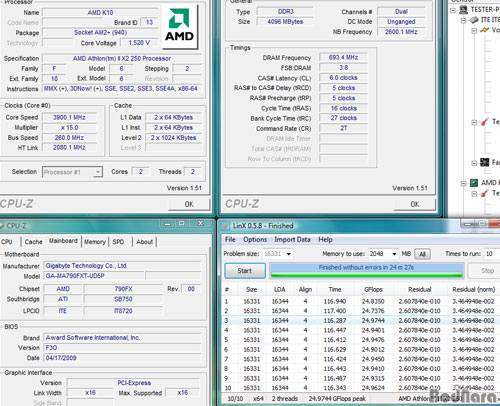Collapse the AMD processor node
This screenshot has width=500, height=406.
coord(463,183)
